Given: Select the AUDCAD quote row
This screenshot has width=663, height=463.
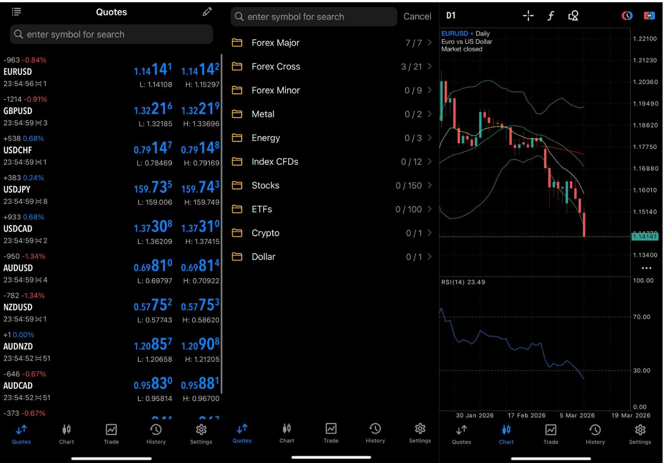Looking at the screenshot, I should click(111, 386).
